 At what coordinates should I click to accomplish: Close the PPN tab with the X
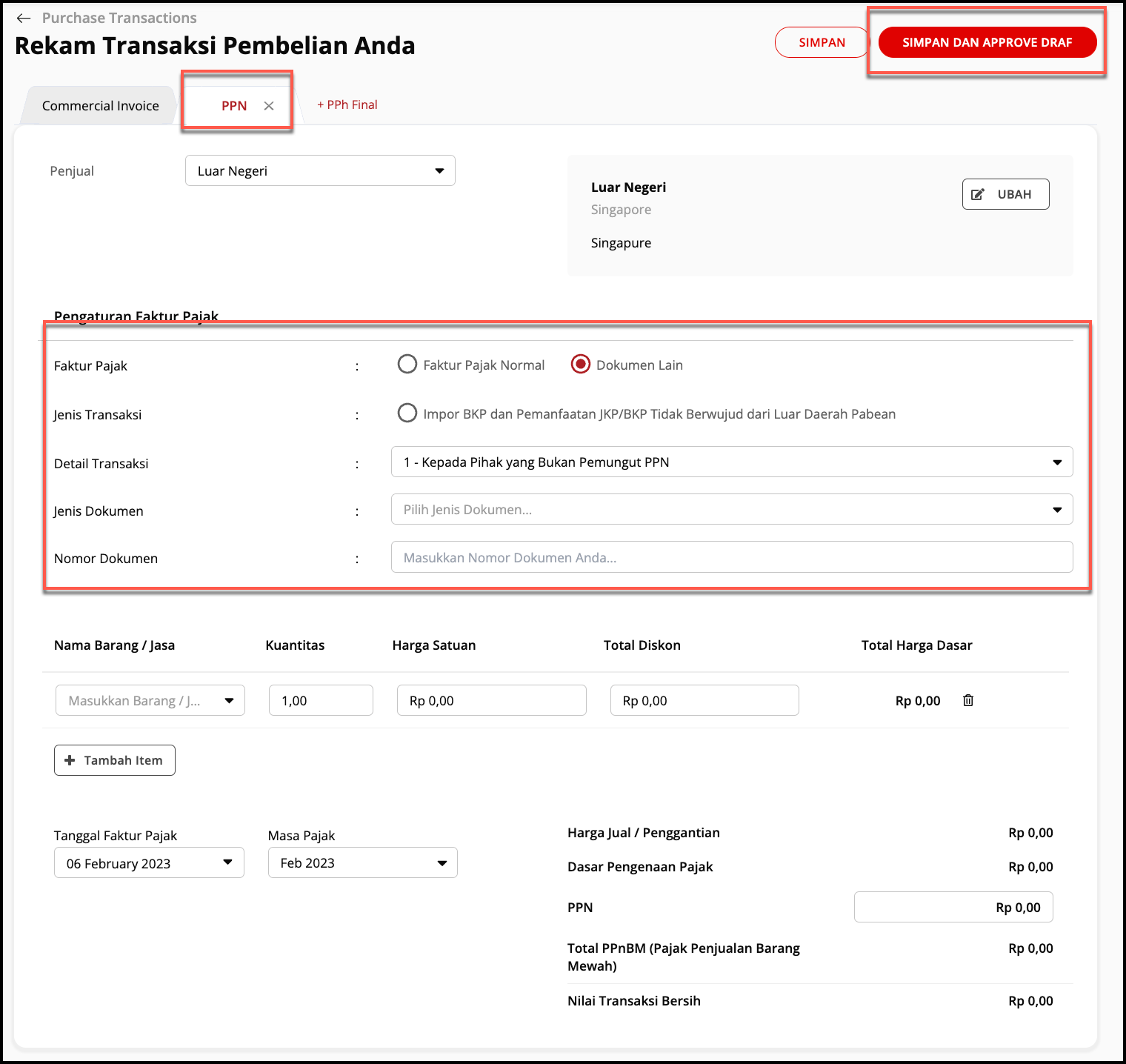(269, 106)
